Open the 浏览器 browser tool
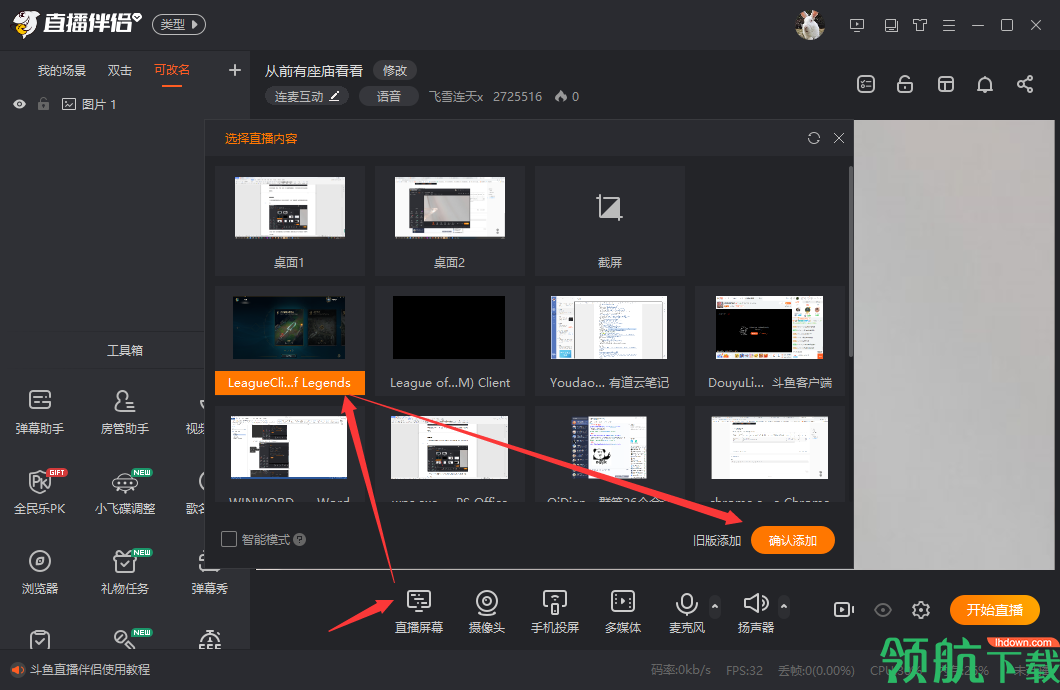The height and width of the screenshot is (690, 1060). (40, 572)
